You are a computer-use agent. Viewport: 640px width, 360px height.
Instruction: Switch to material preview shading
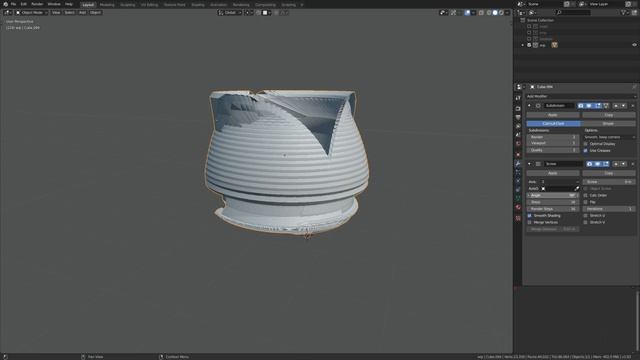(501, 13)
